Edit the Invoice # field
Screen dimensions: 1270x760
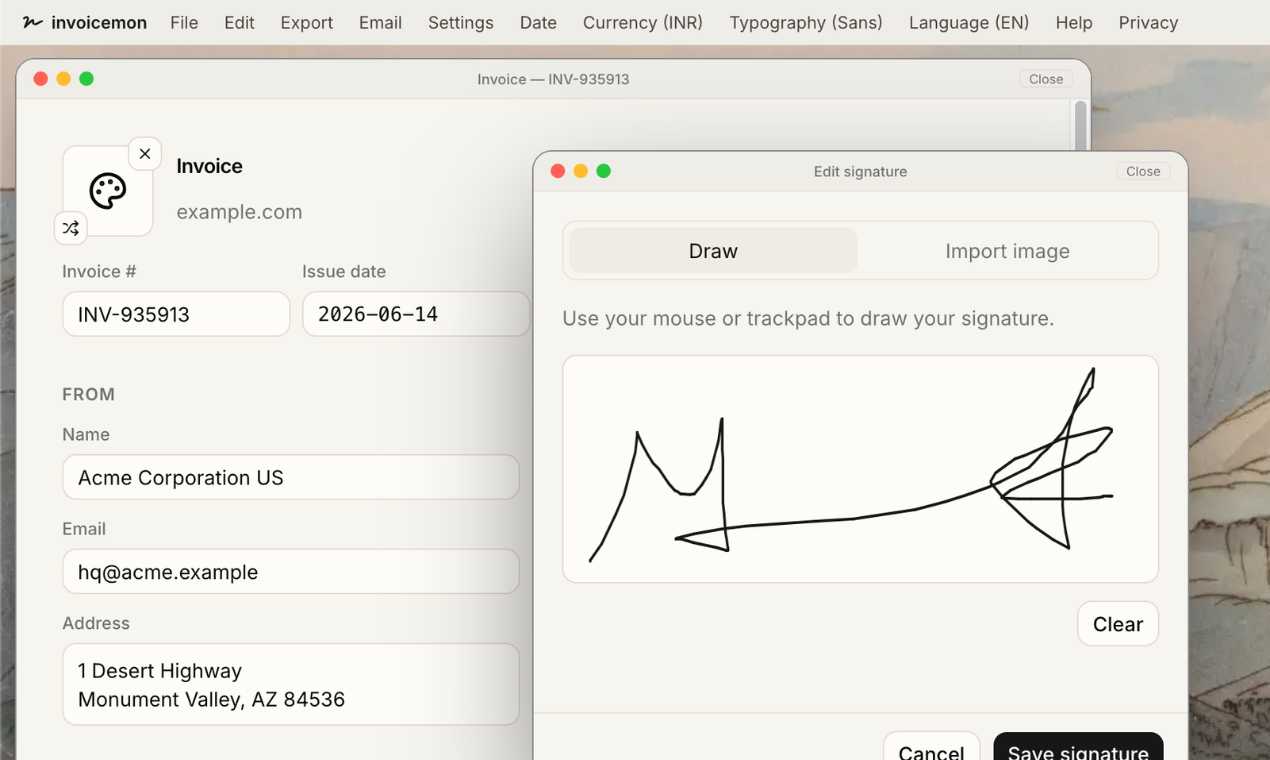176,314
